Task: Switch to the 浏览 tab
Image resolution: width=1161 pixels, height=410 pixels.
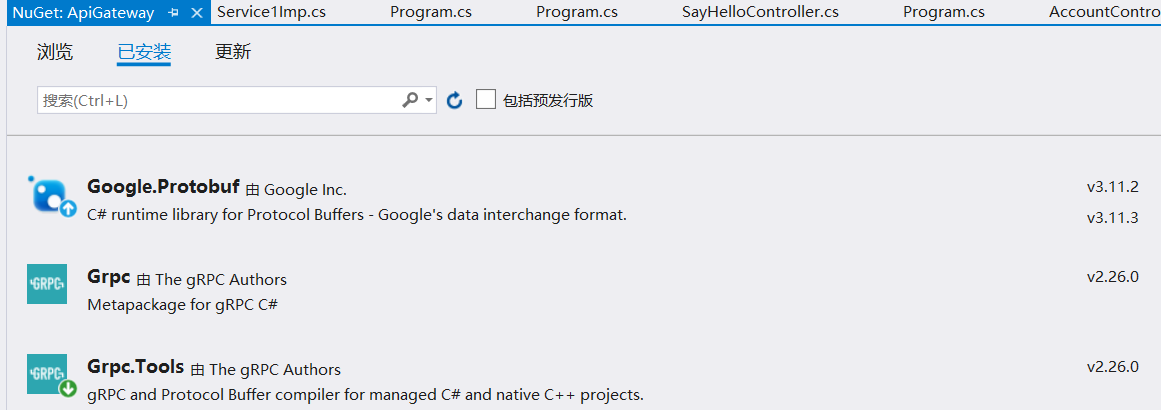Action: tap(55, 52)
